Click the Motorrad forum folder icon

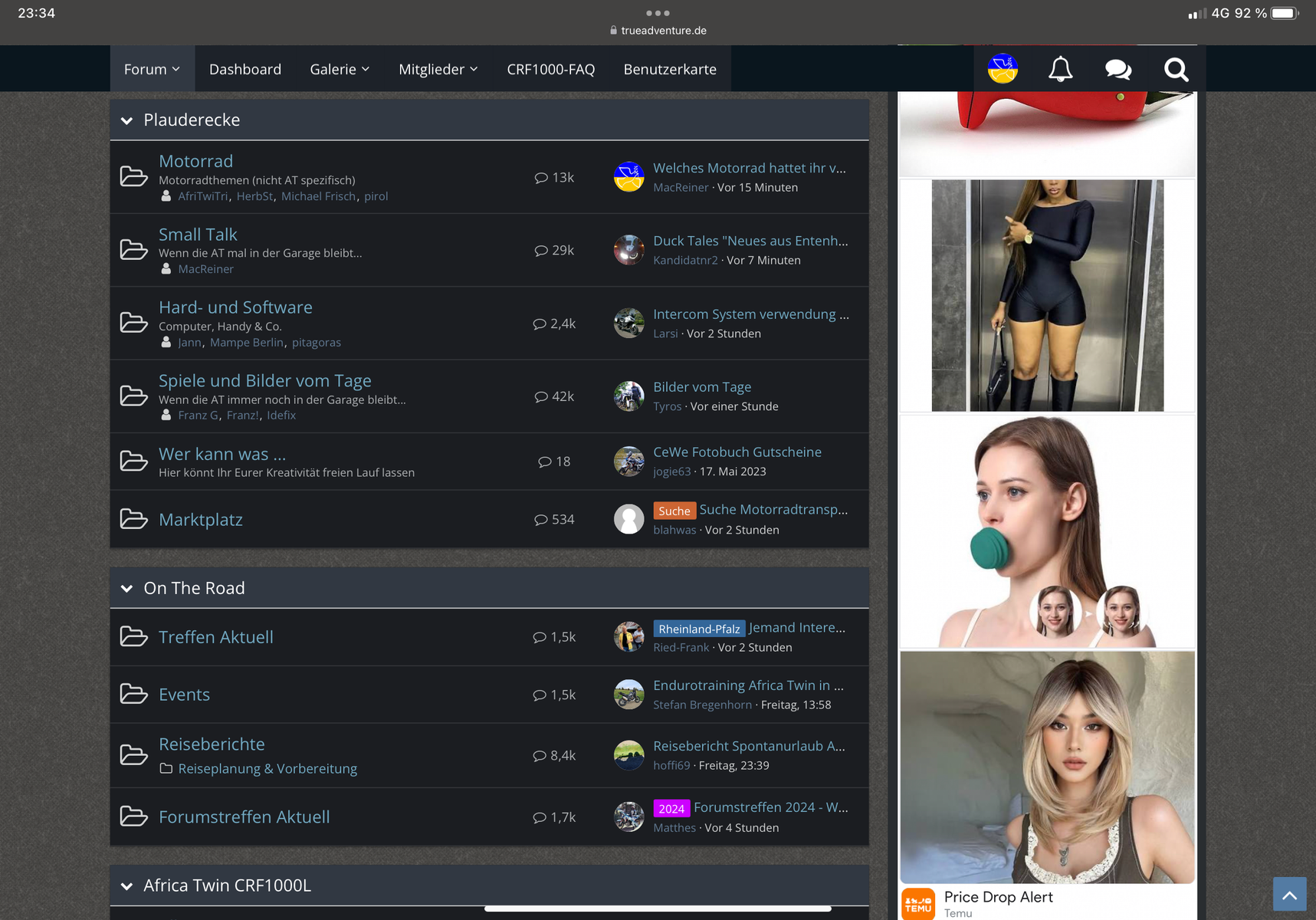pyautogui.click(x=134, y=176)
